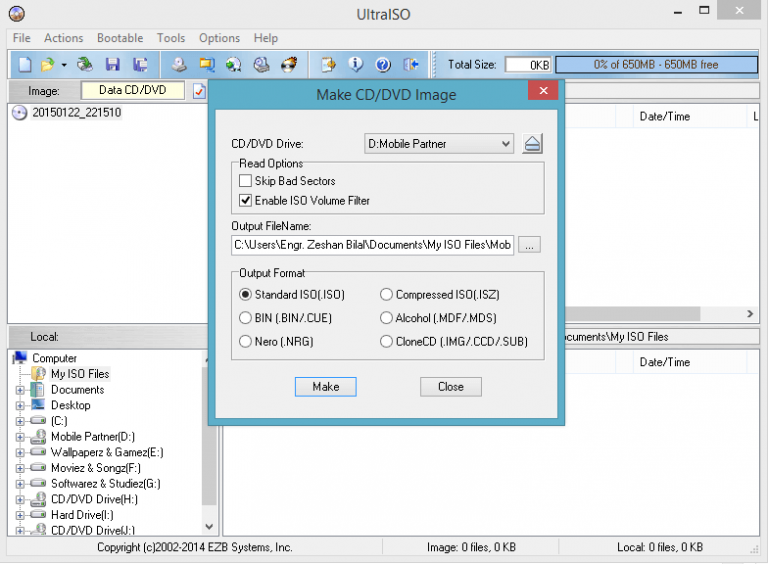
Task: Open the Actions menu
Action: [x=64, y=38]
